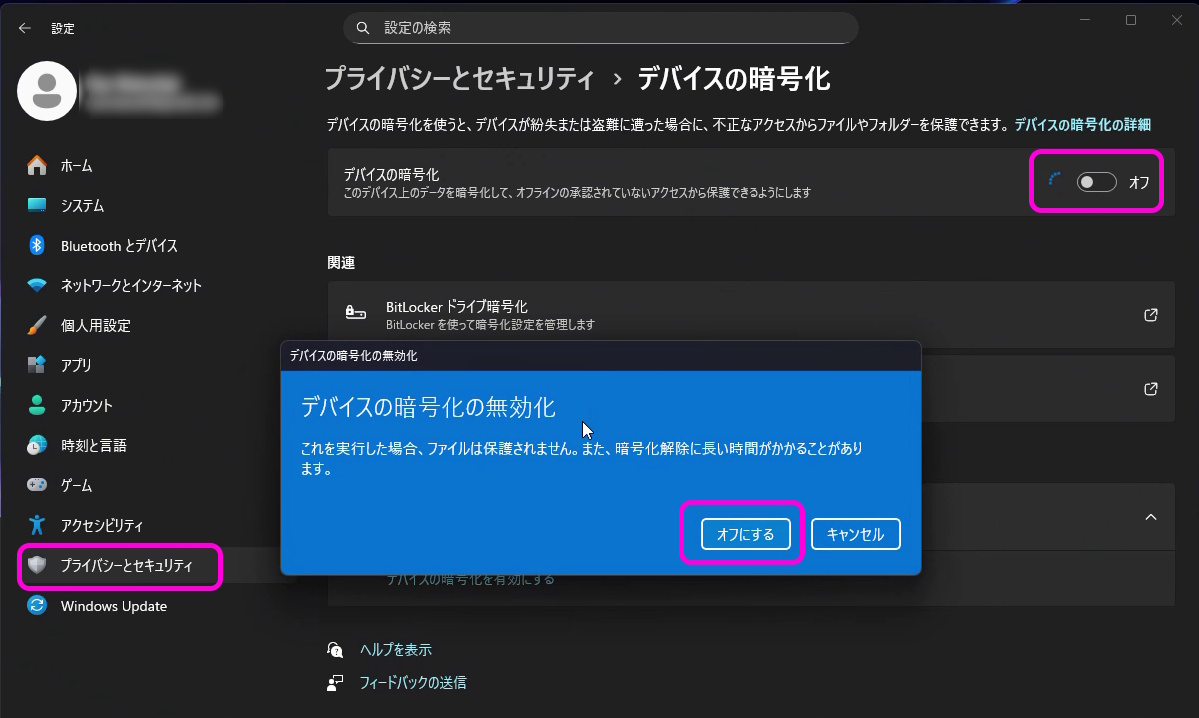Click the back arrow in title bar
This screenshot has width=1199, height=718.
click(x=25, y=28)
